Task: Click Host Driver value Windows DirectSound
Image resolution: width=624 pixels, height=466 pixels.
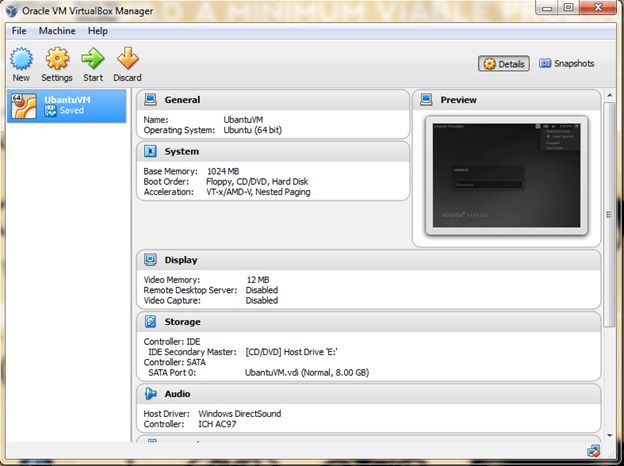Action: pyautogui.click(x=240, y=414)
